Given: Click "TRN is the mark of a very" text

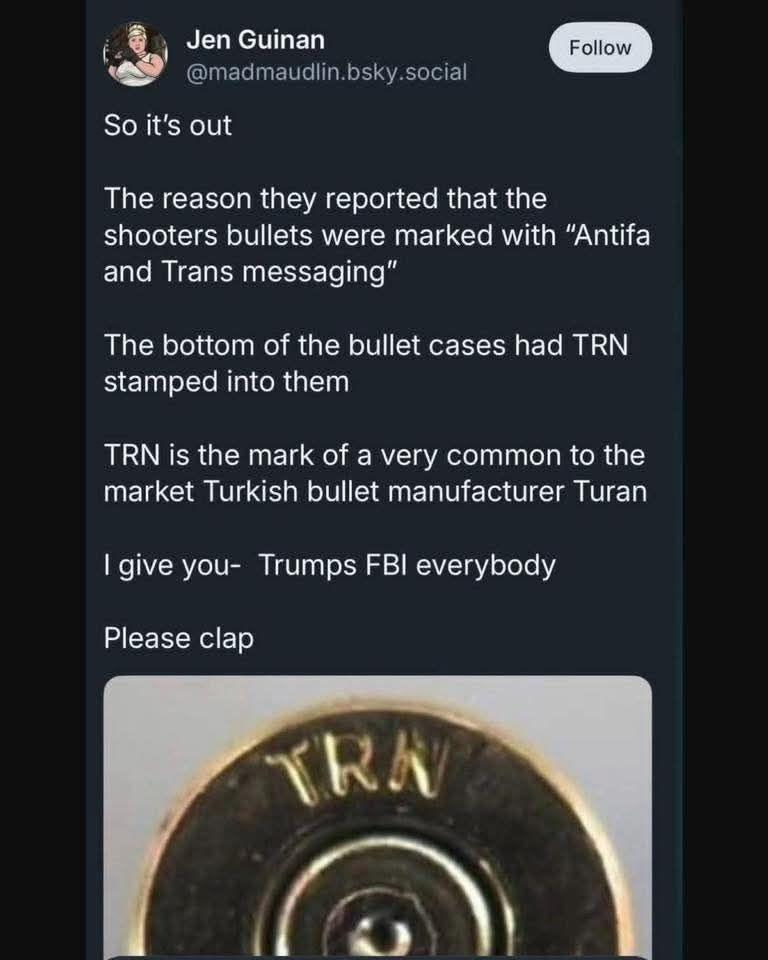Looking at the screenshot, I should [x=271, y=456].
